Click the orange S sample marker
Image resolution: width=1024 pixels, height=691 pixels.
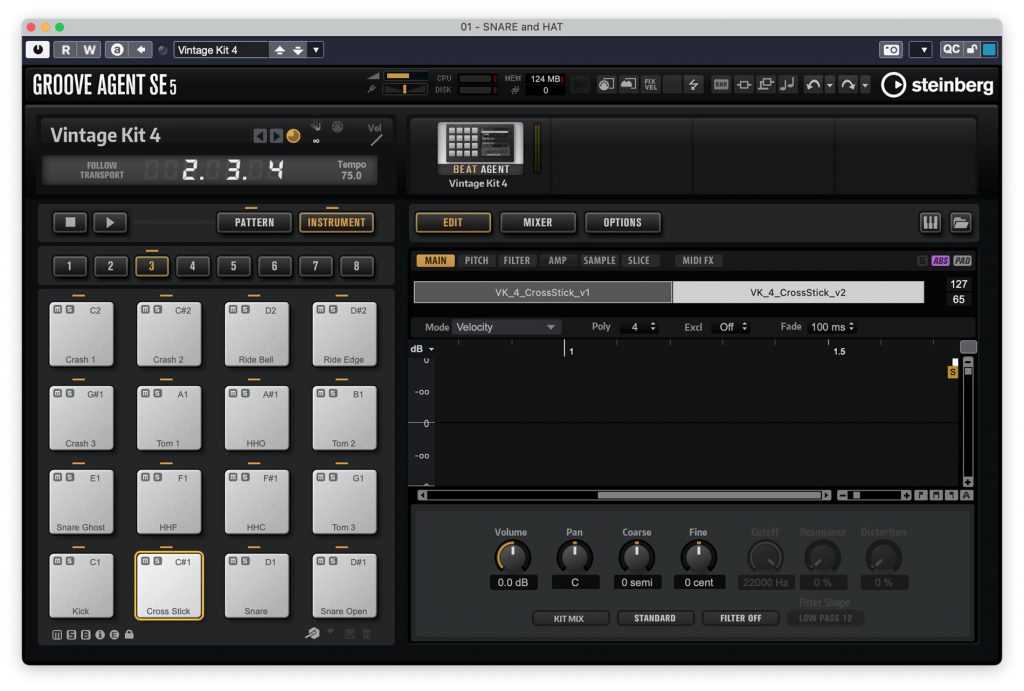[x=953, y=372]
